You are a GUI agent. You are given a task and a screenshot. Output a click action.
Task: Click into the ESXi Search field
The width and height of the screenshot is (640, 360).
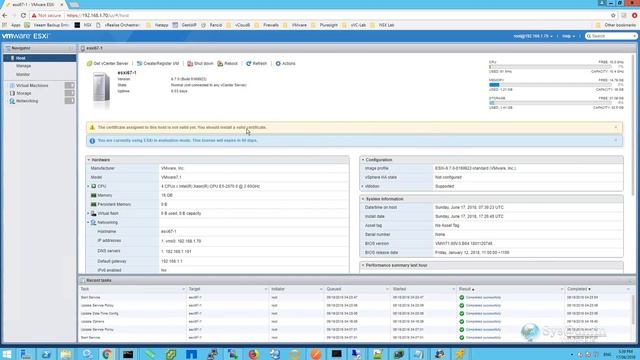tap(611, 36)
